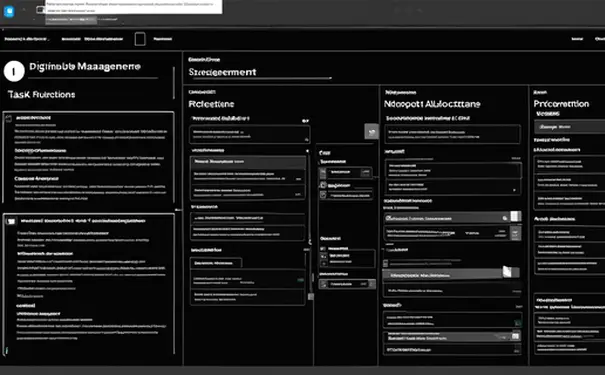This screenshot has height=375, width=605.
Task: Click the small outlined button in the lower Rcfeettlene section
Action: tap(216, 263)
